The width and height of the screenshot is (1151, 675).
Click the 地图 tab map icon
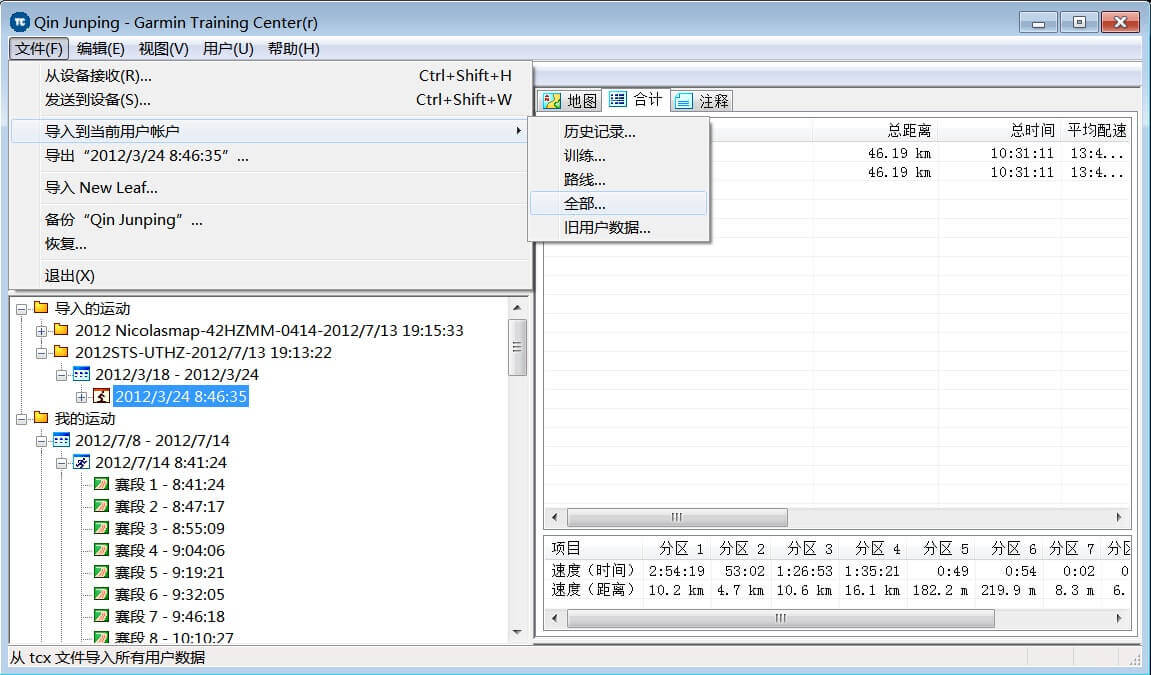coord(551,101)
